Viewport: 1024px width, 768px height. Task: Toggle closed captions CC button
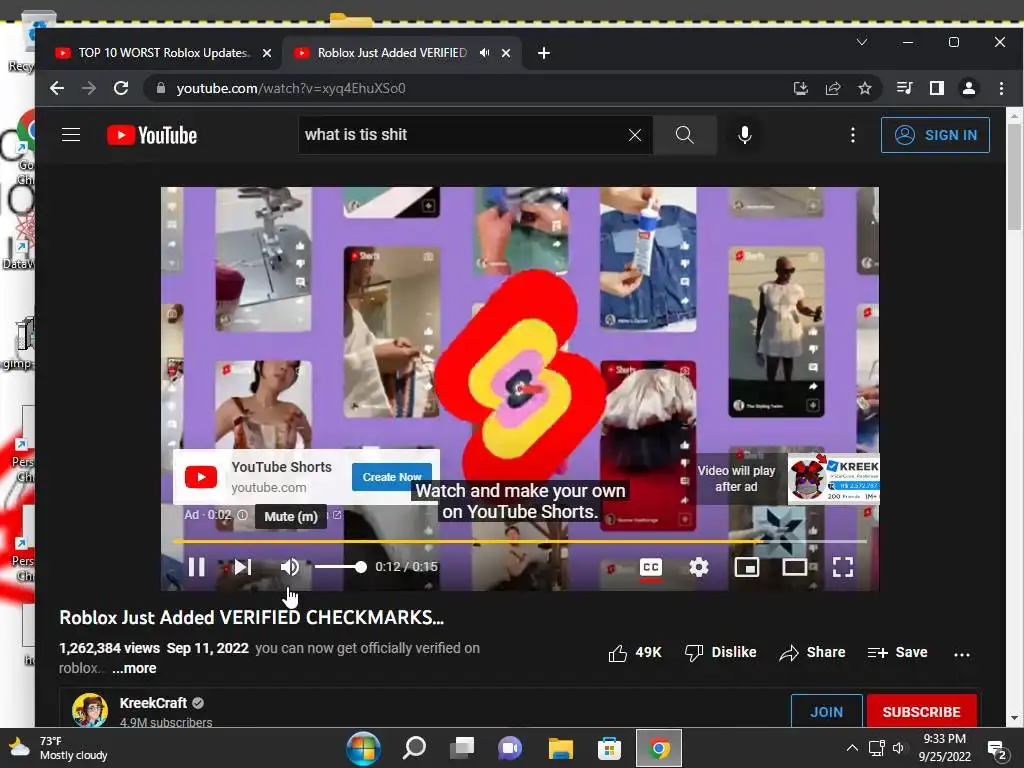[650, 567]
